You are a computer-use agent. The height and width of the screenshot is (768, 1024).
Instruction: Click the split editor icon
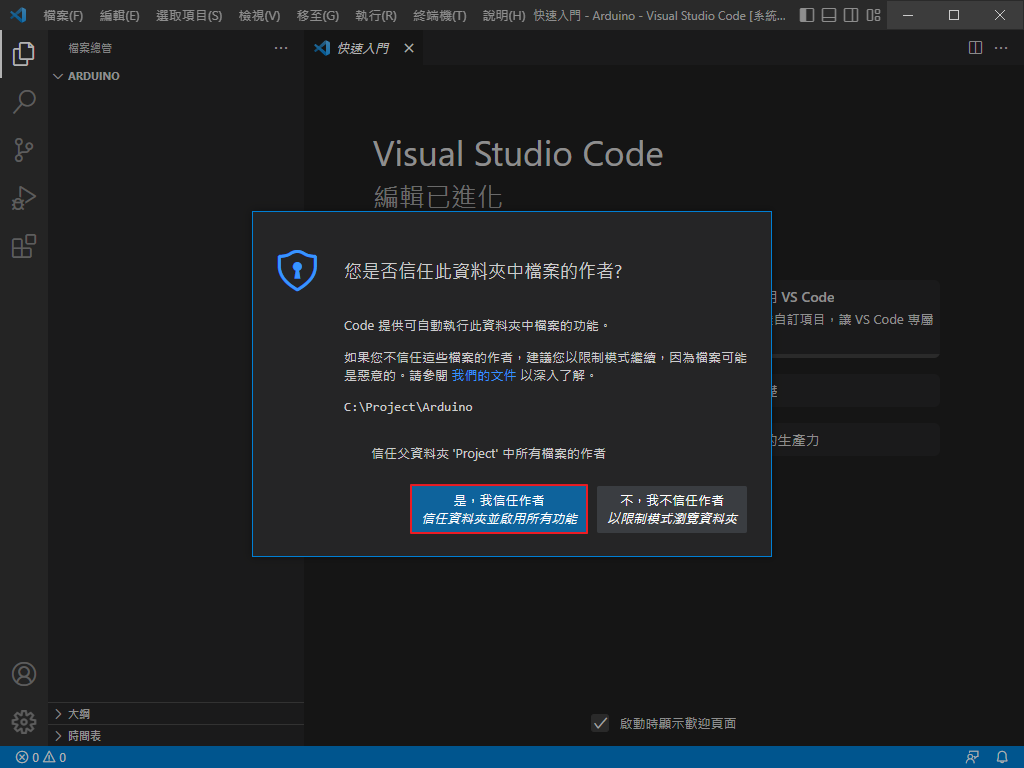pyautogui.click(x=976, y=48)
